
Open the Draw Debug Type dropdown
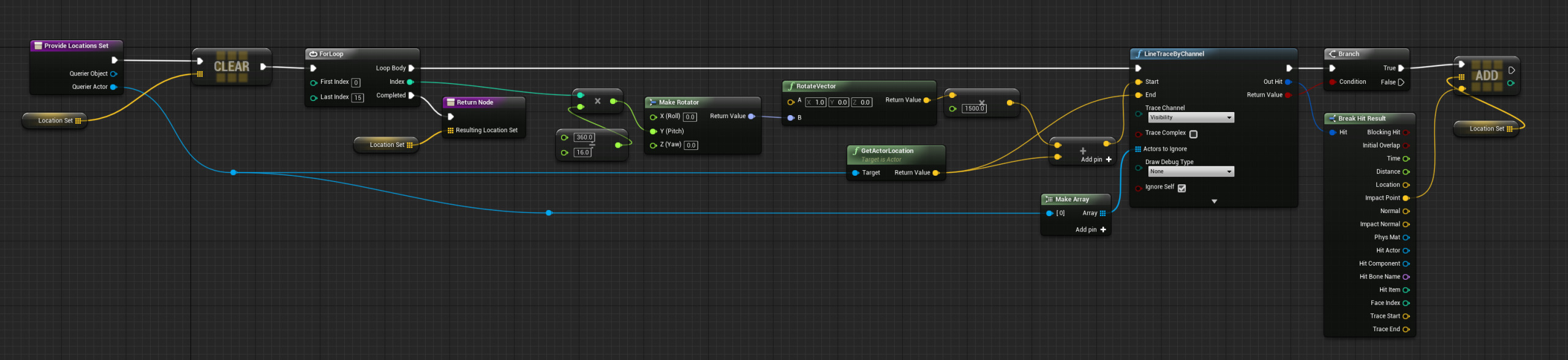(x=1190, y=172)
